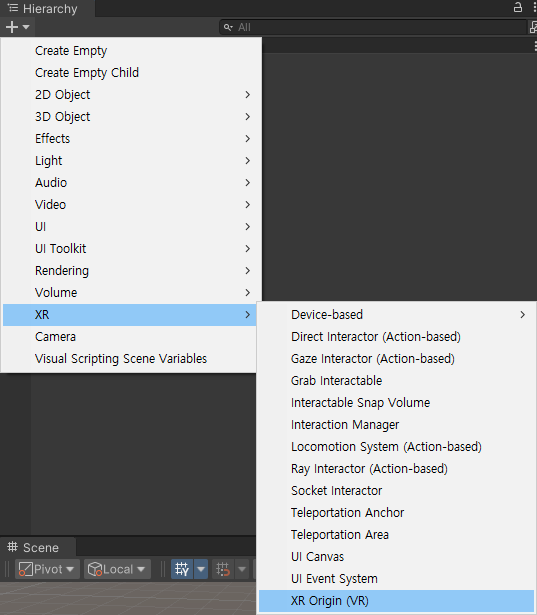This screenshot has height=615, width=537.
Task: Choose Visual Scripting Scene Variables
Action: [130, 358]
